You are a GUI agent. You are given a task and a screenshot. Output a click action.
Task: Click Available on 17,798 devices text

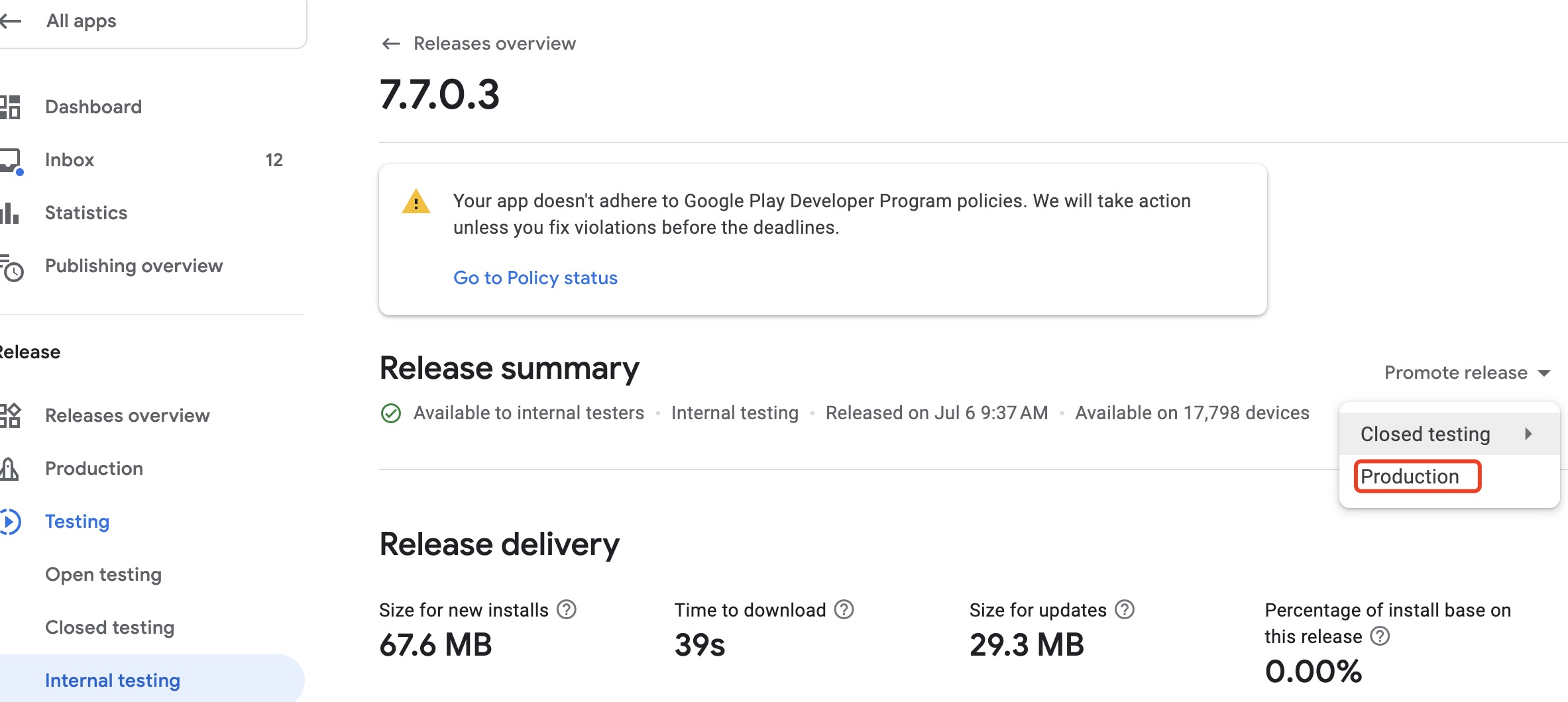pyautogui.click(x=1192, y=413)
